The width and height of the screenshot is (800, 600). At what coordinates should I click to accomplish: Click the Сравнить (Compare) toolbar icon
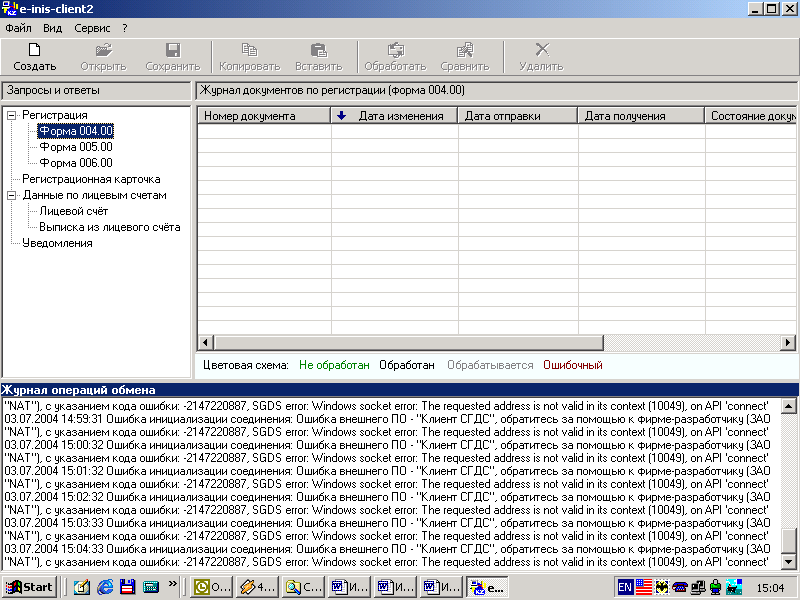point(464,50)
